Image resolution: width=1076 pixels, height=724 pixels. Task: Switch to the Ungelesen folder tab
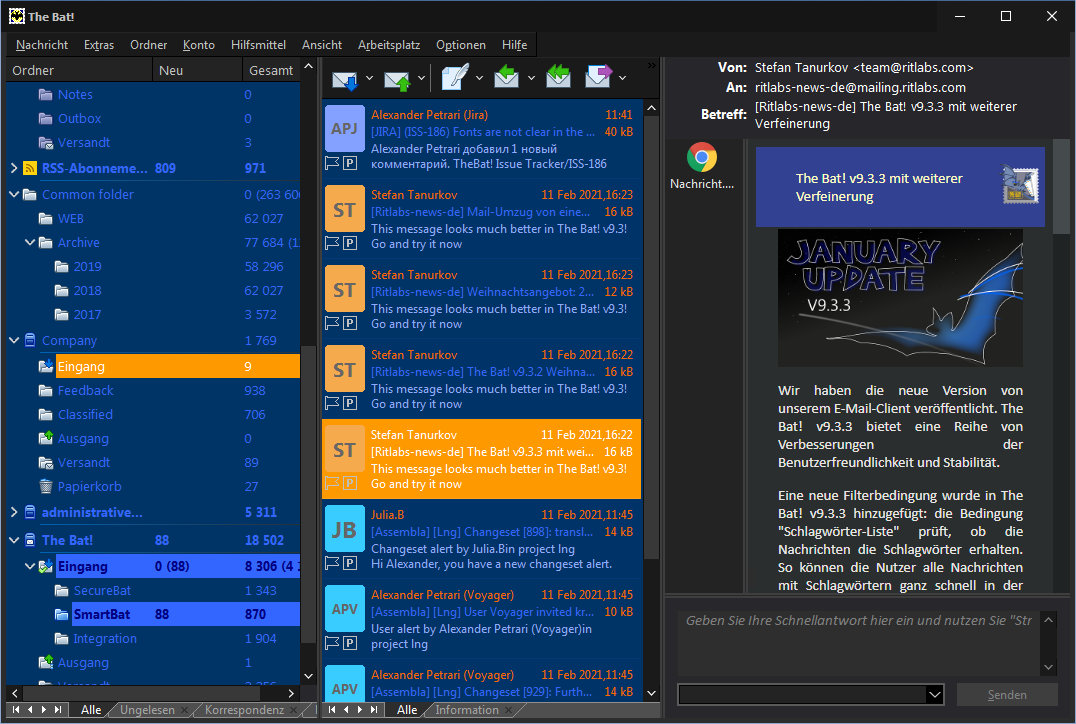point(147,710)
